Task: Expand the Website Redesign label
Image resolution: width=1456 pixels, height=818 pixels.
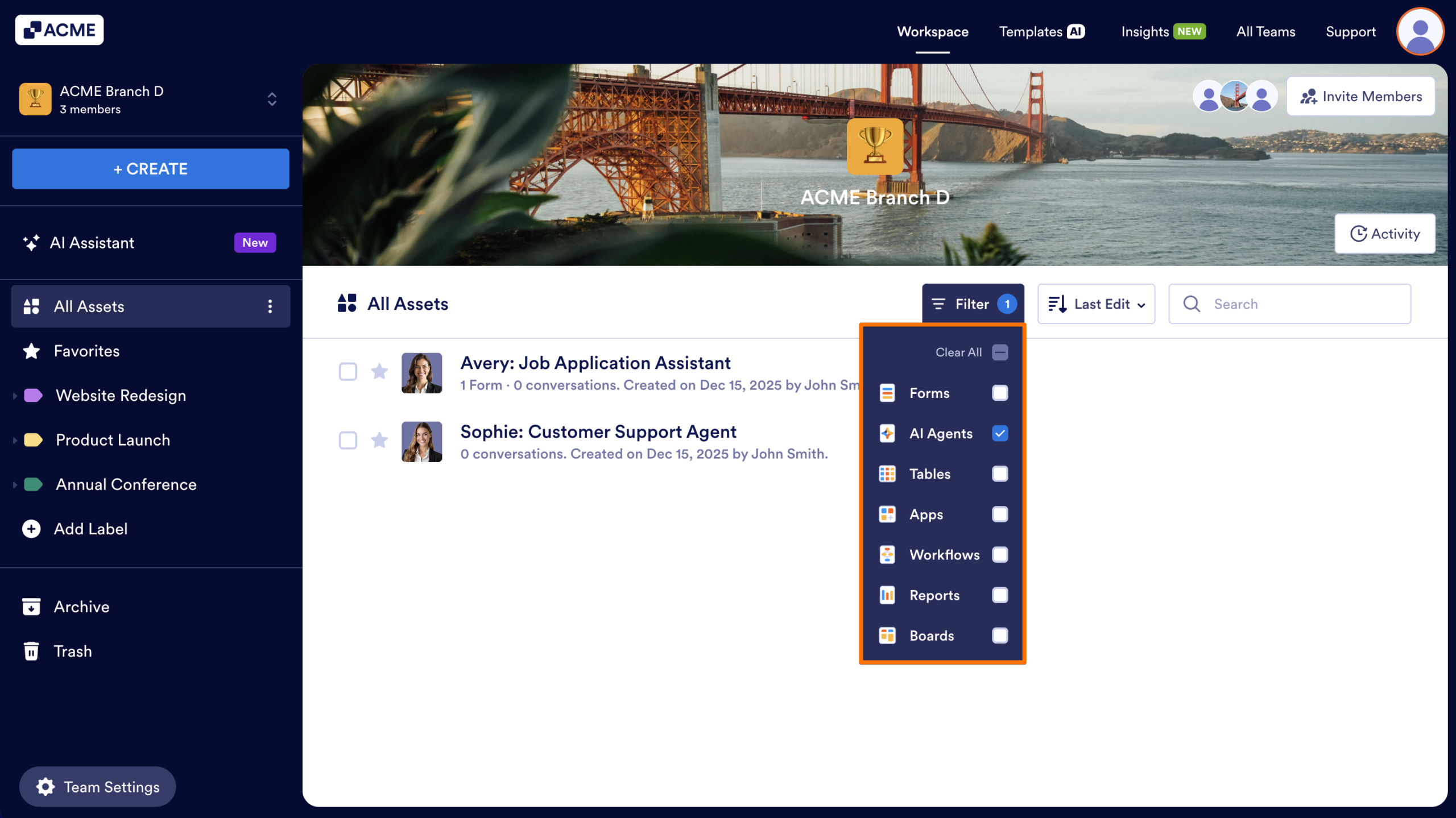Action: 15,395
